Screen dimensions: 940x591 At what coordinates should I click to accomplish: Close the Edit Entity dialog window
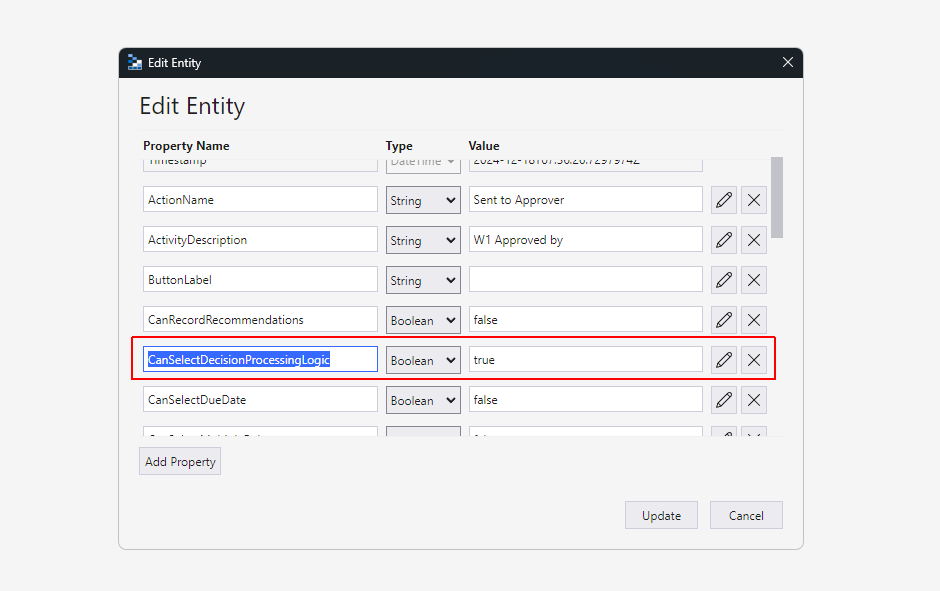pos(788,62)
